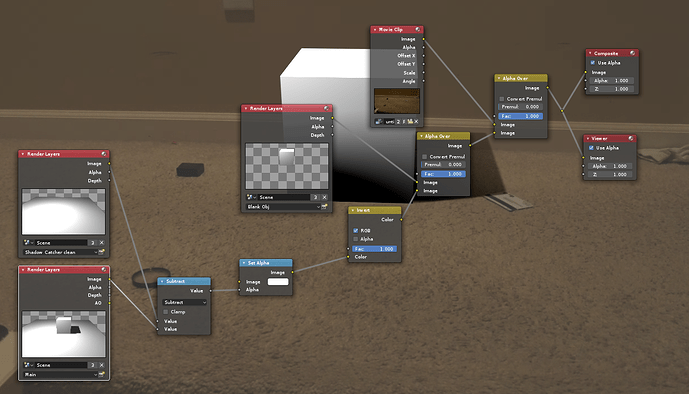689x394 pixels.
Task: Click render-layer button beside Blank Obj layer
Action: point(324,206)
